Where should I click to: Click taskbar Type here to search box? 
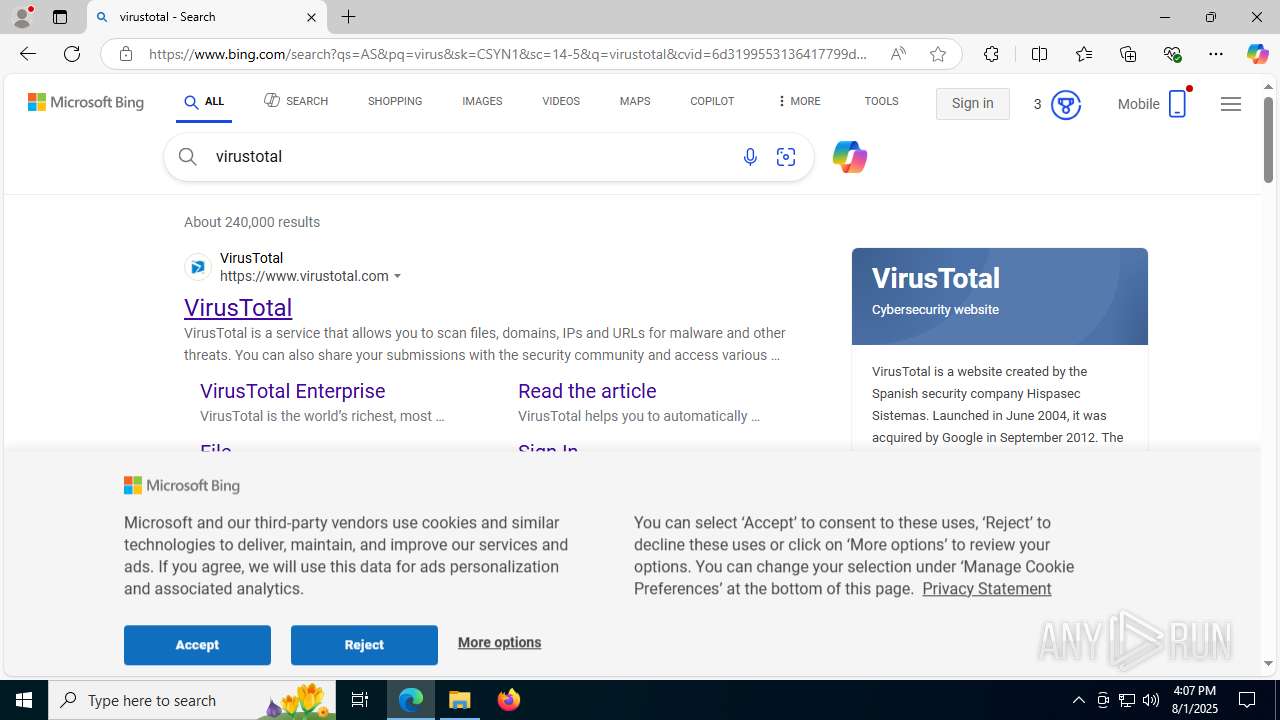coord(192,700)
